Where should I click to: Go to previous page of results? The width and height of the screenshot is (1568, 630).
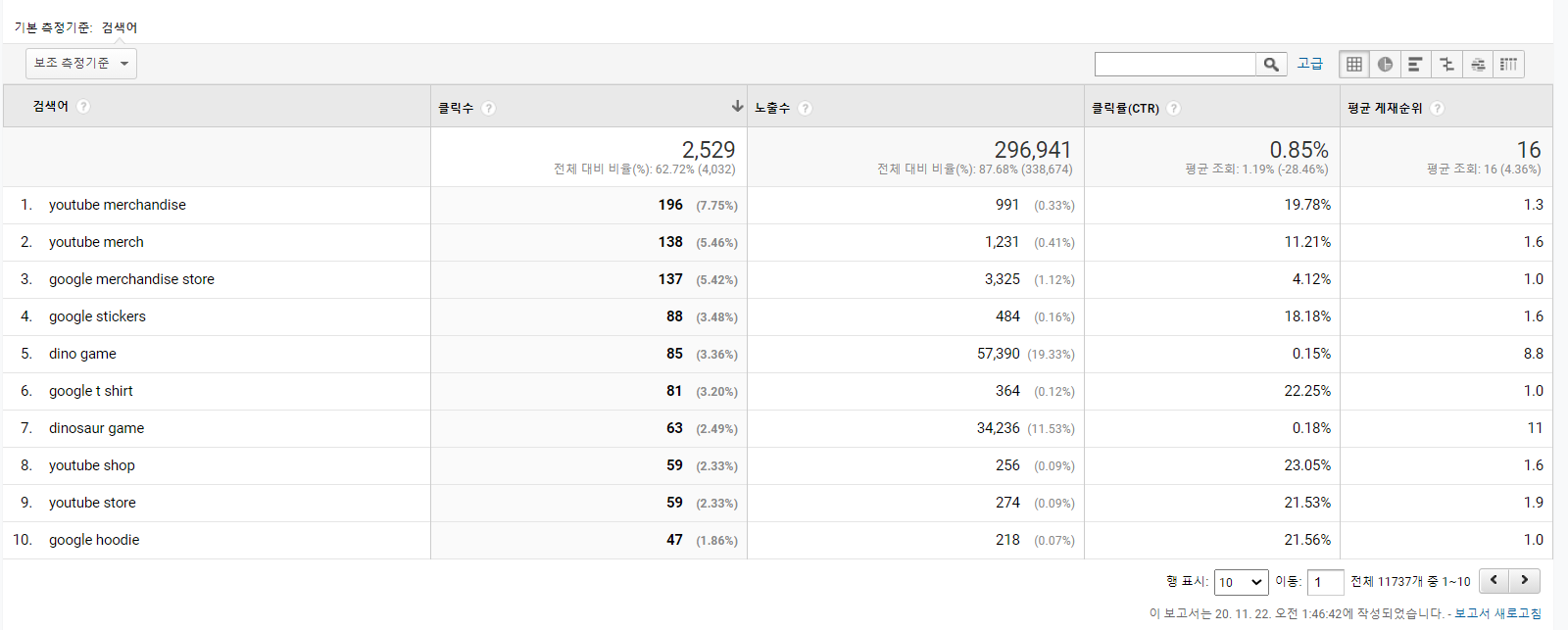1494,580
